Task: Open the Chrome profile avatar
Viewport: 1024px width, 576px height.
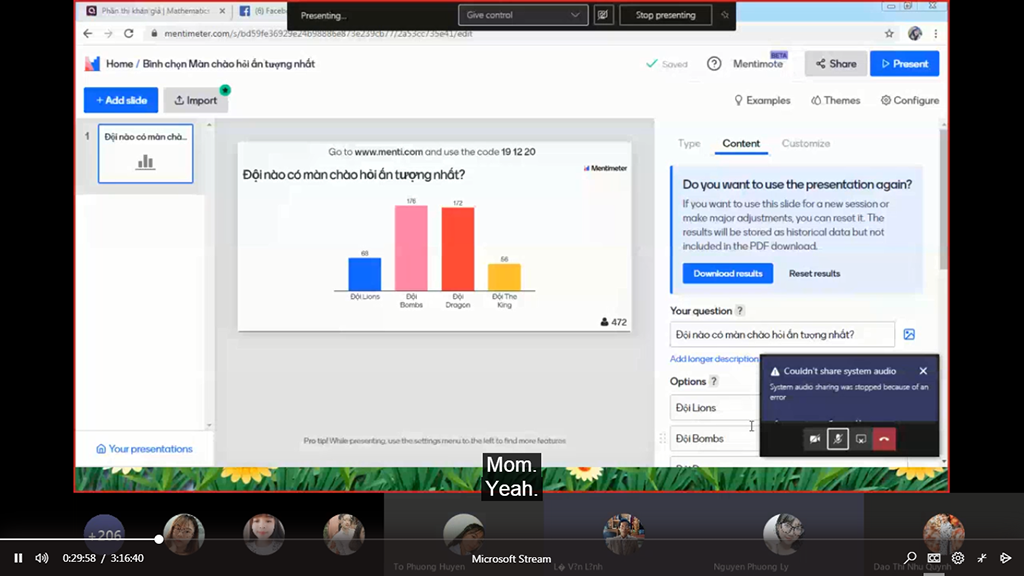Action: pyautogui.click(x=915, y=33)
